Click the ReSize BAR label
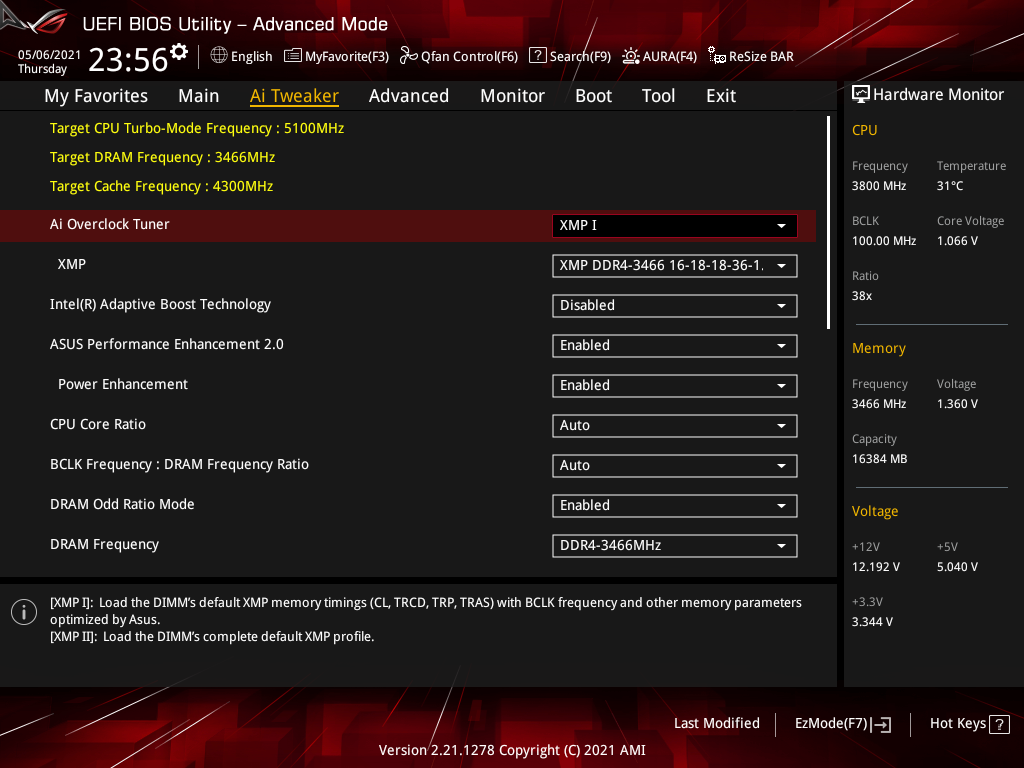This screenshot has width=1024, height=768. click(x=761, y=56)
